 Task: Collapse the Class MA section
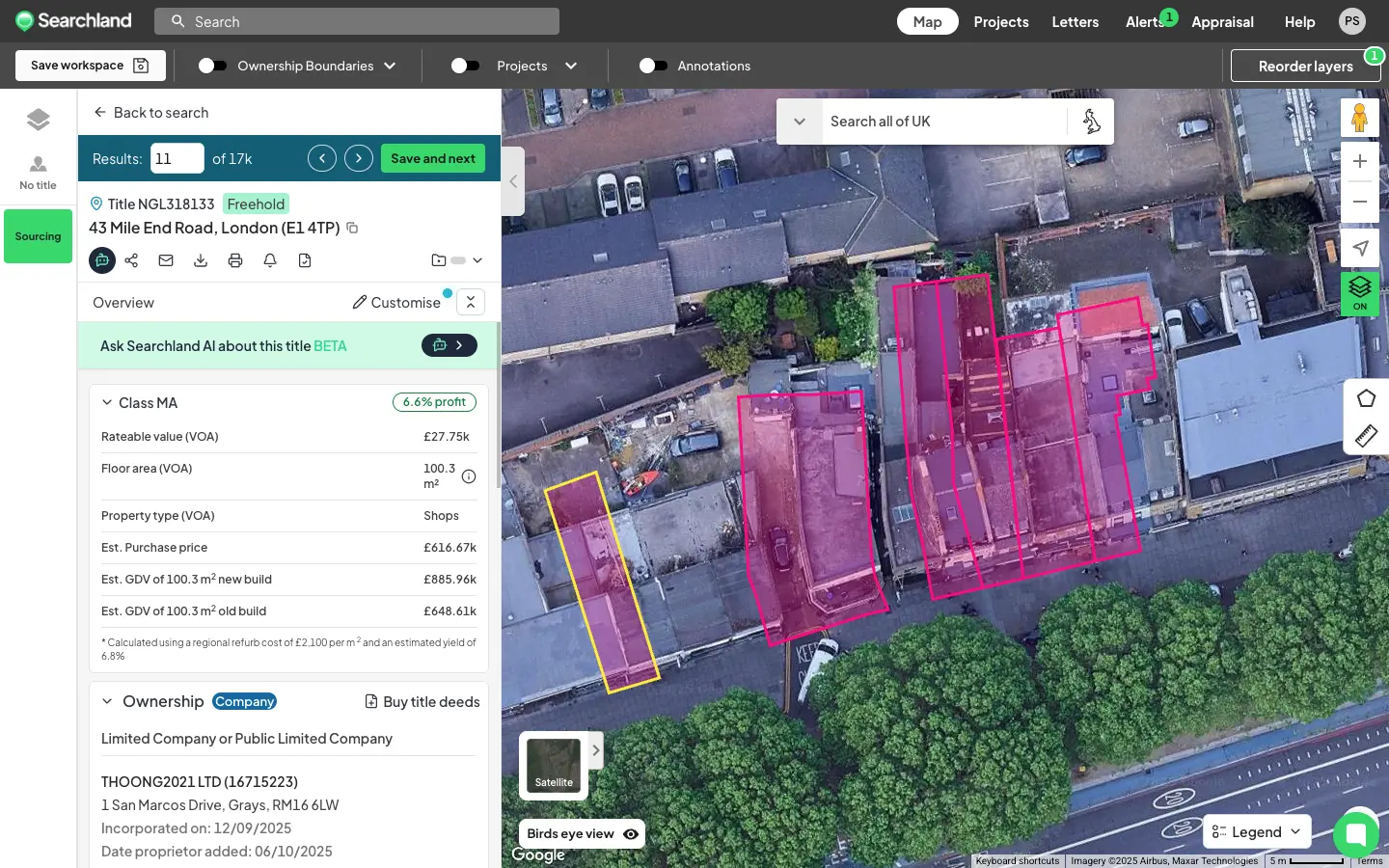click(x=107, y=403)
